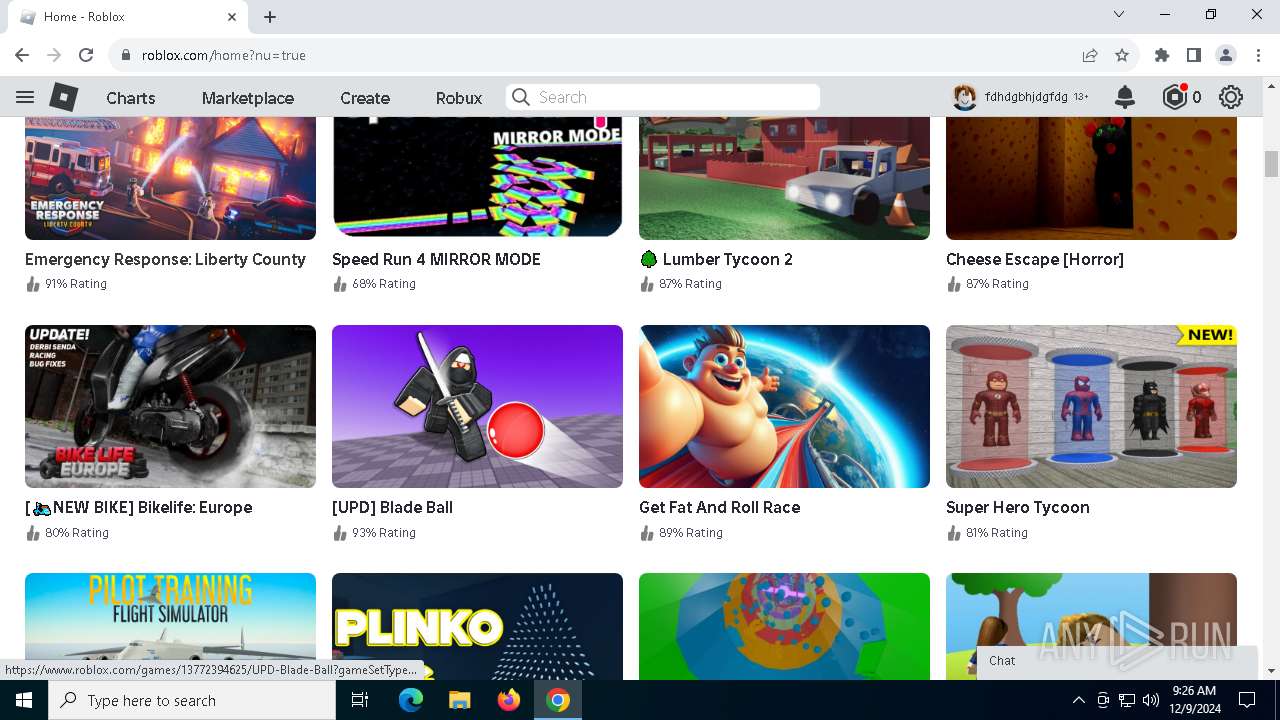Image resolution: width=1280 pixels, height=720 pixels.
Task: Click the Pilot Training Flight Simulator thumbnail
Action: [170, 626]
